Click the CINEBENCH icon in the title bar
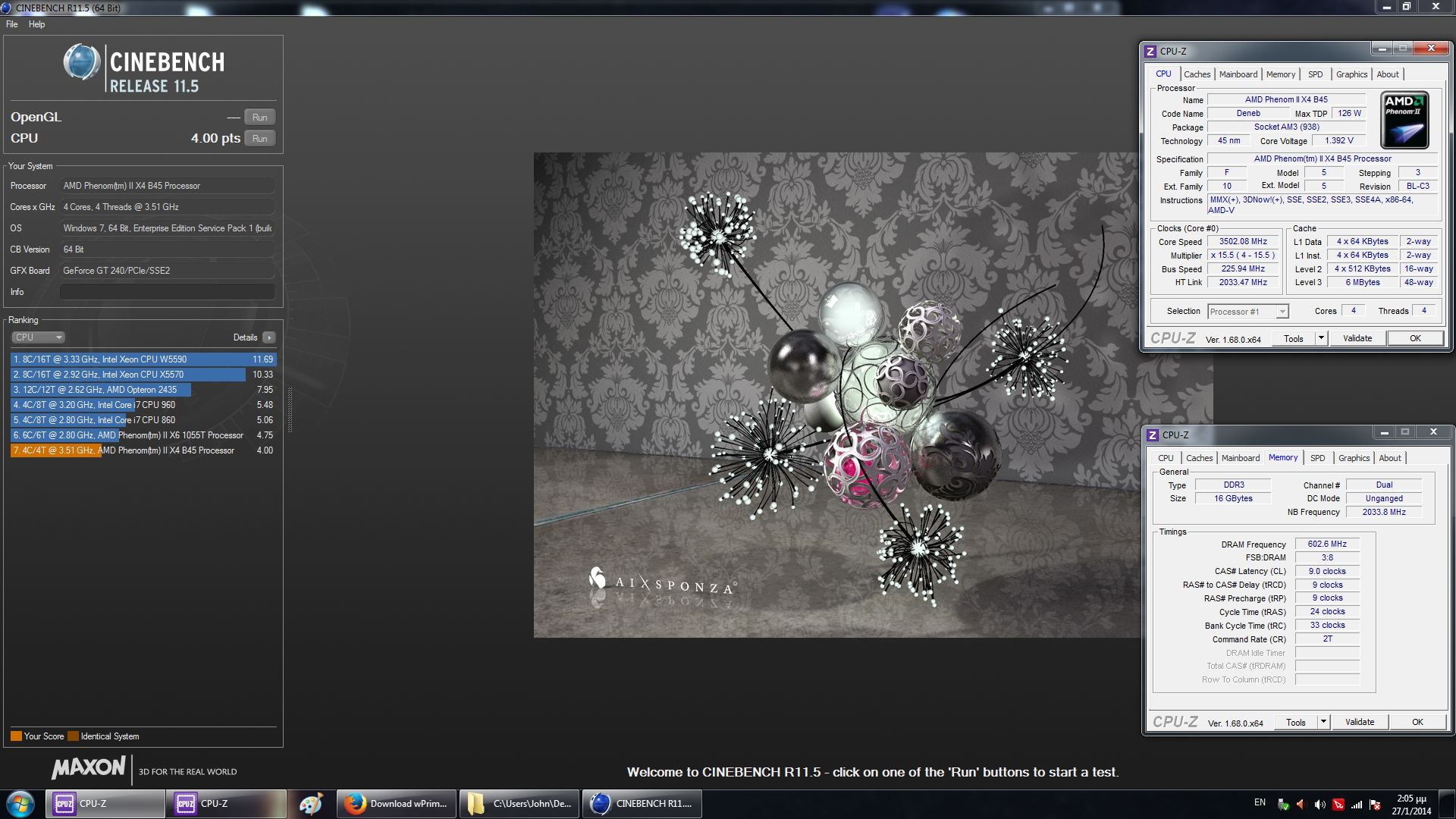 pos(6,8)
